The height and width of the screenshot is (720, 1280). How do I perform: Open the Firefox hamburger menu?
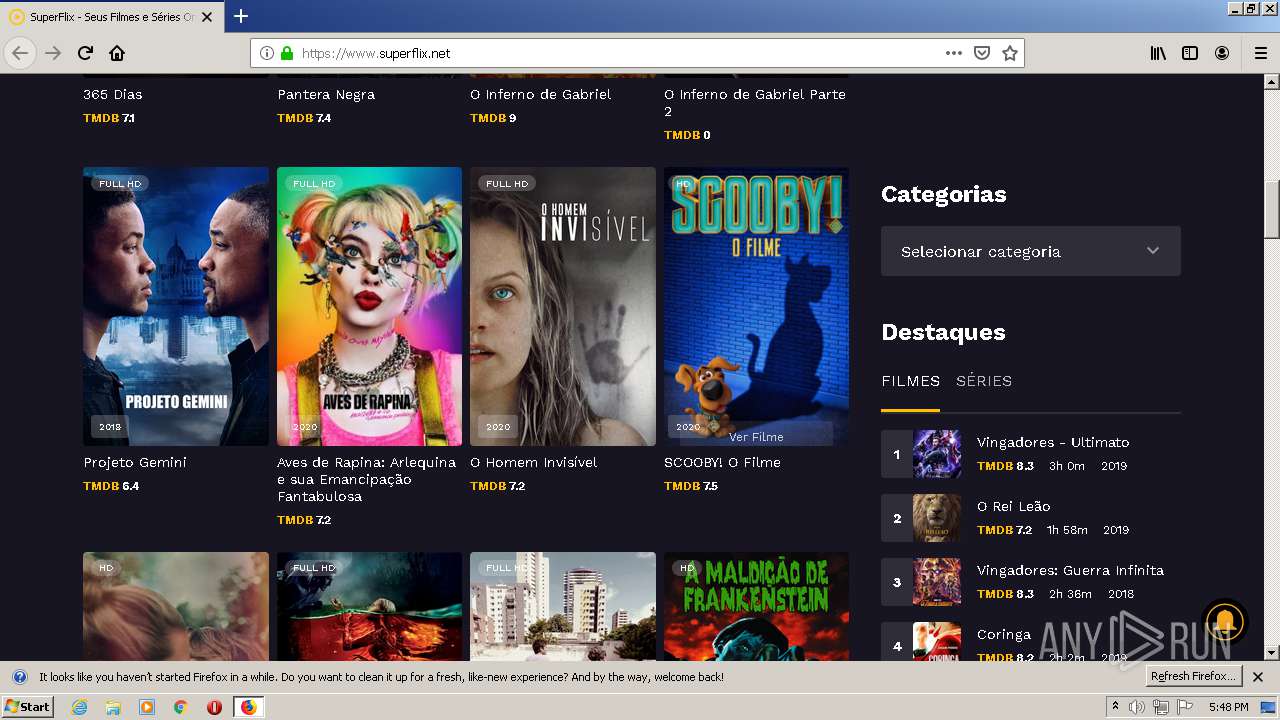(1260, 53)
